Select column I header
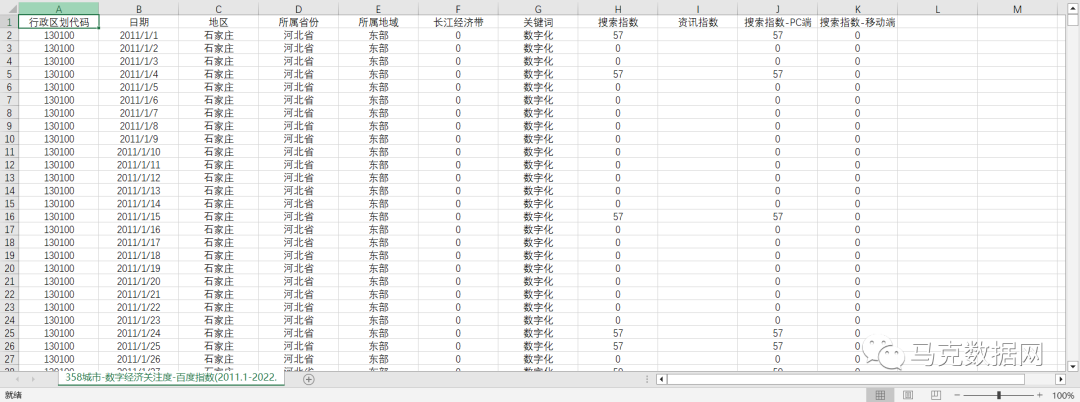The height and width of the screenshot is (402, 1080). pos(698,9)
